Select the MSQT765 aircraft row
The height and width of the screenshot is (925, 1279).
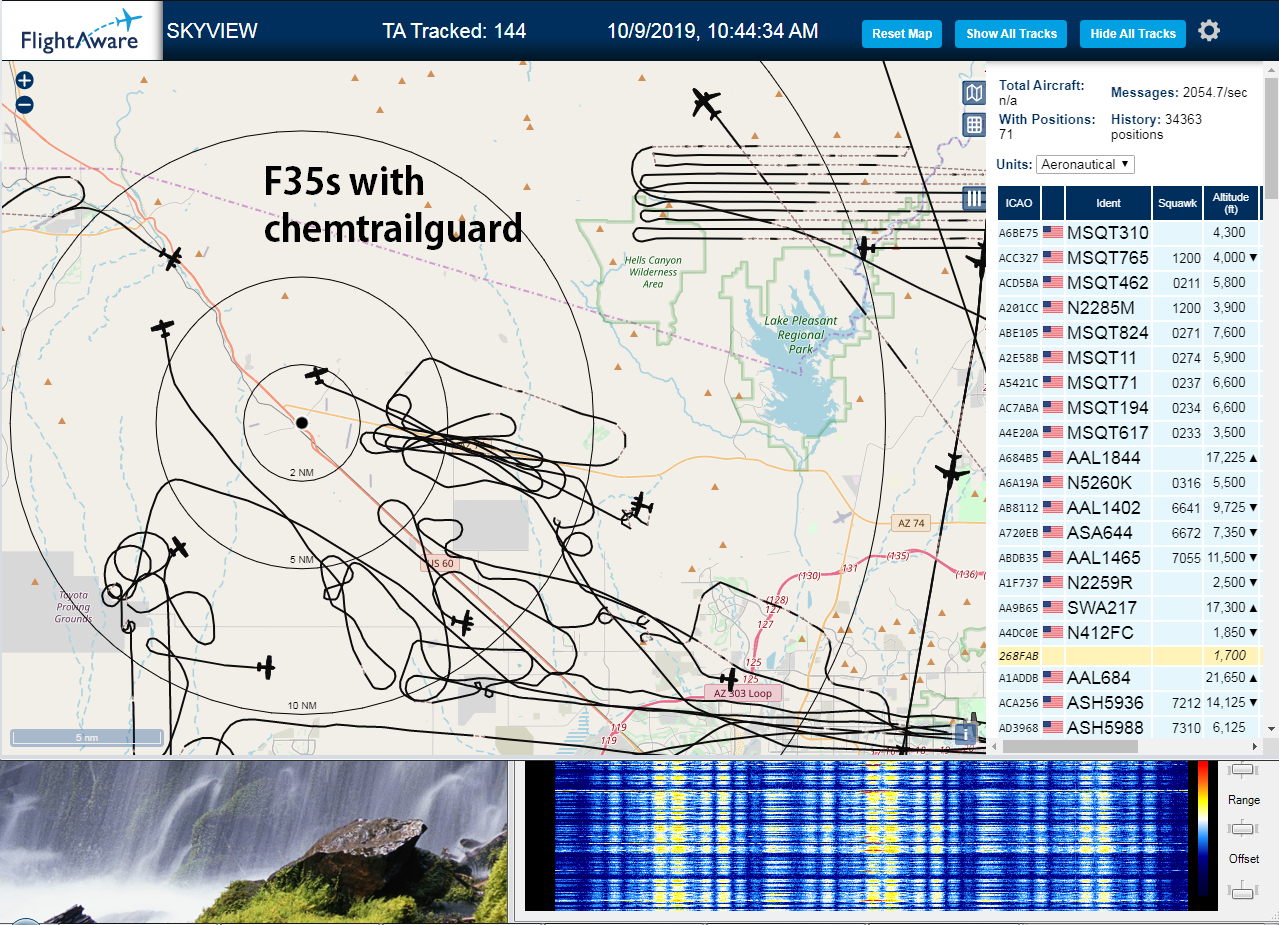(1129, 257)
